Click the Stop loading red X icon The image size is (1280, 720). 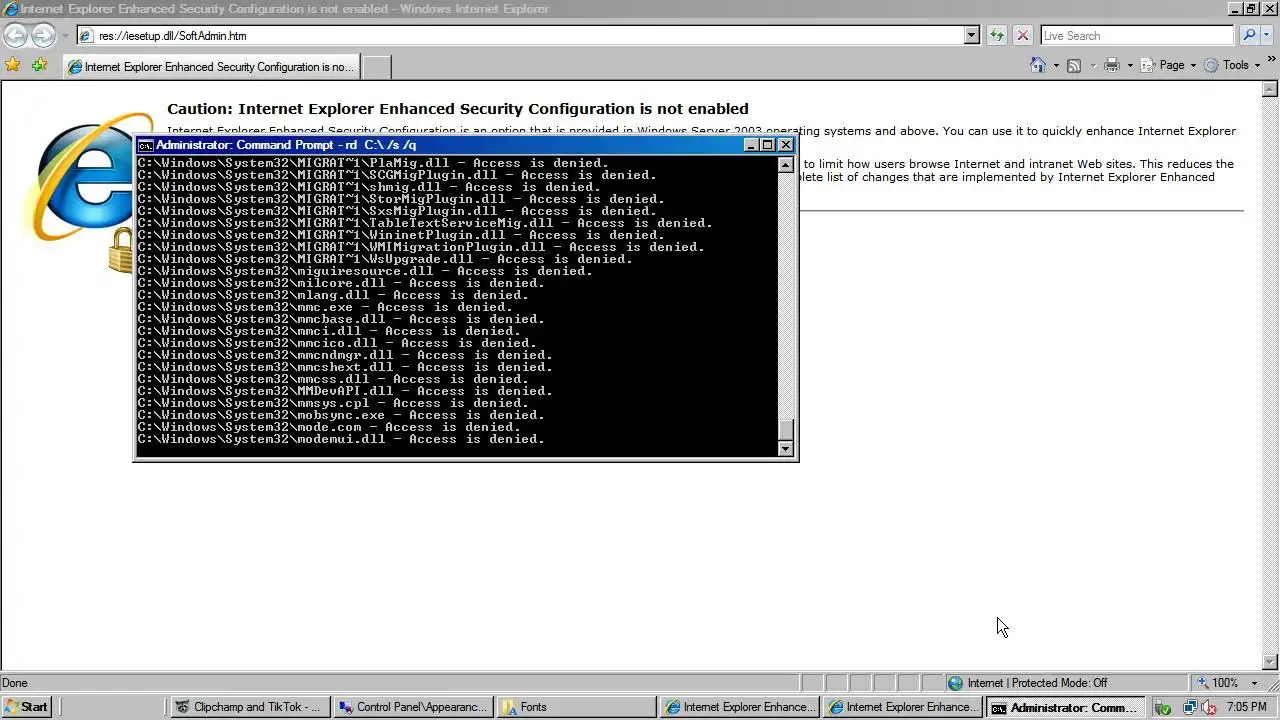pyautogui.click(x=1022, y=35)
